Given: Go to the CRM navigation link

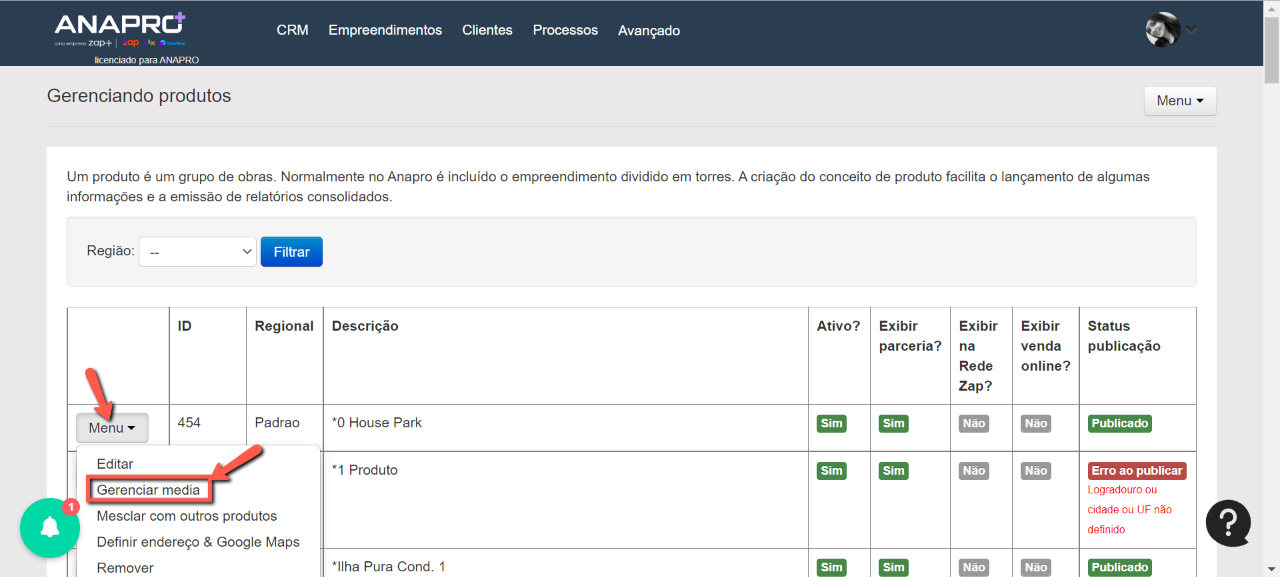Looking at the screenshot, I should [292, 30].
